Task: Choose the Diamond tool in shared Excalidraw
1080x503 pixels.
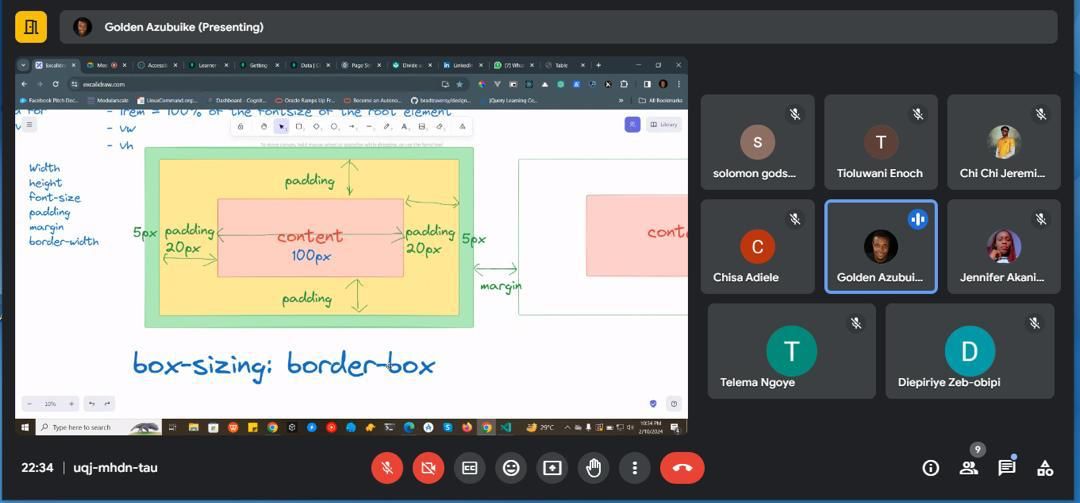Action: (x=316, y=127)
